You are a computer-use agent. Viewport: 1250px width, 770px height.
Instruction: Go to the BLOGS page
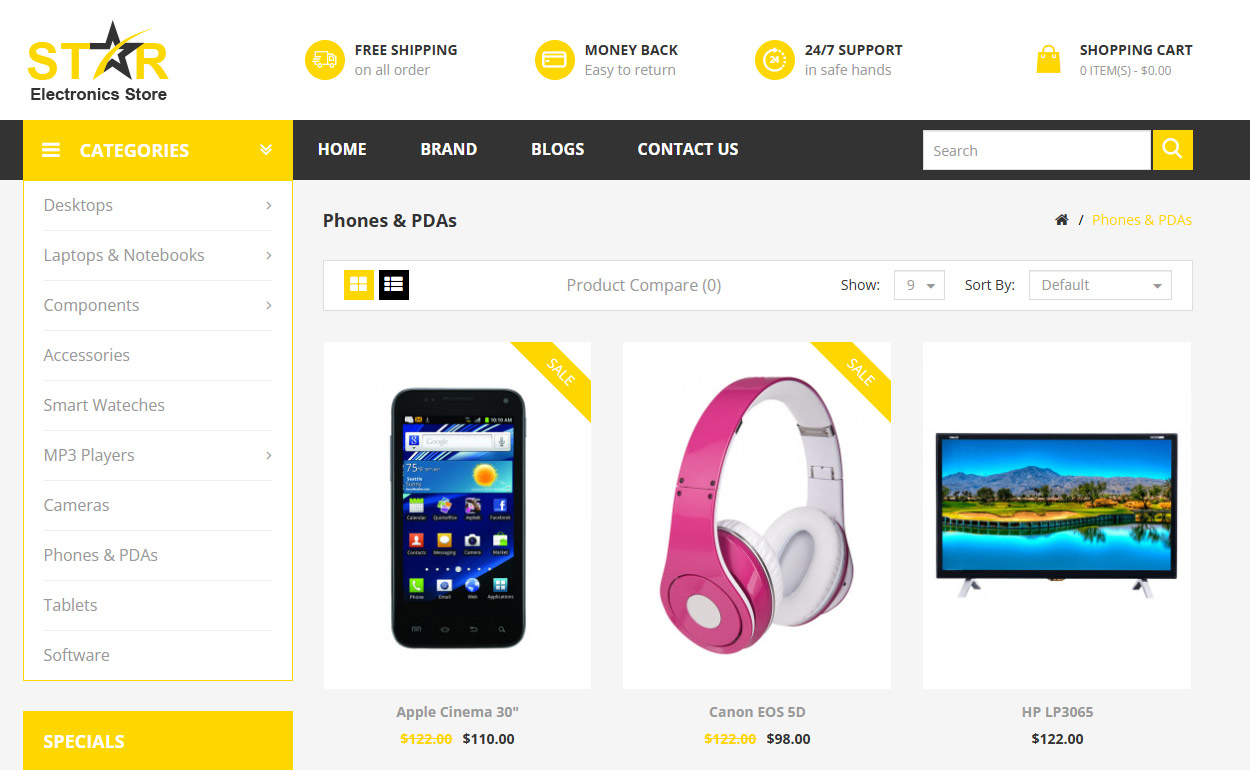coord(558,149)
